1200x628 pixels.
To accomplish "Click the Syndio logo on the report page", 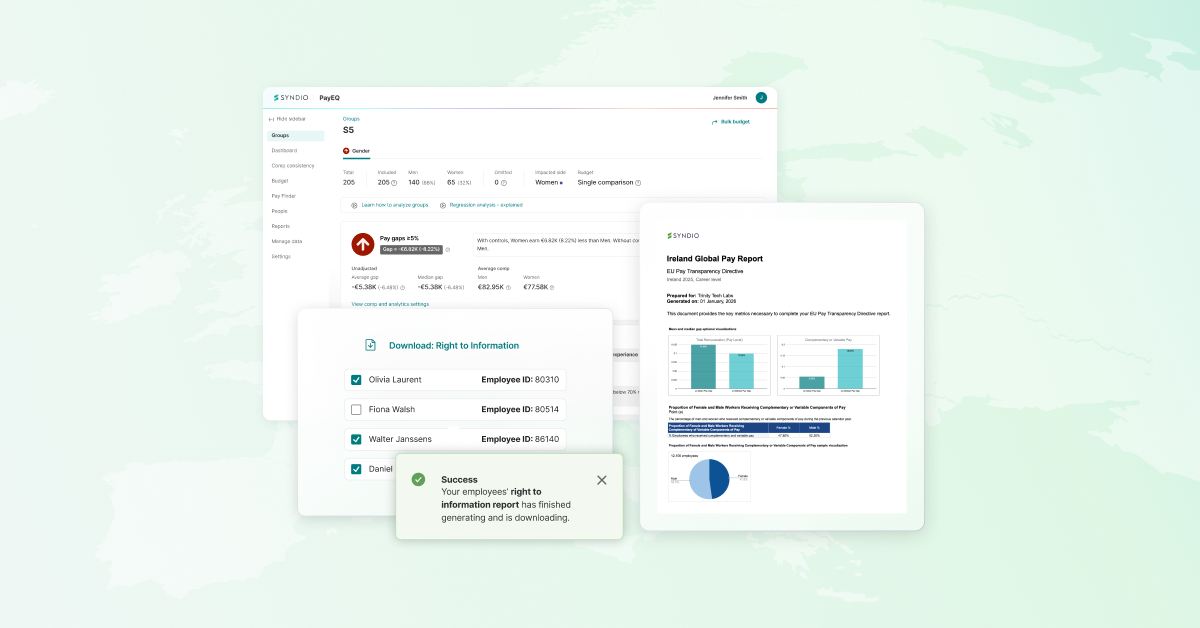I will (683, 236).
